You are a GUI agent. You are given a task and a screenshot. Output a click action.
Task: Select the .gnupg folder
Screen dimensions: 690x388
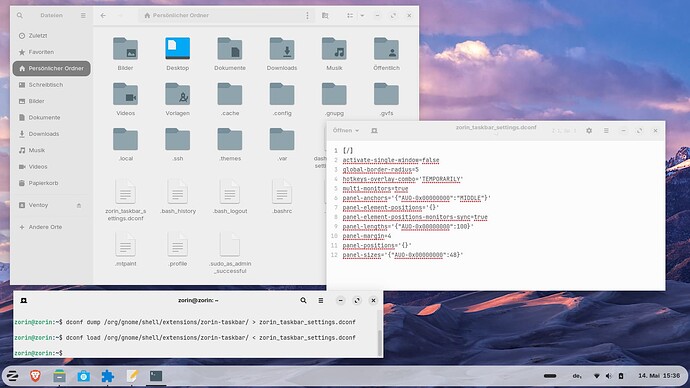point(334,94)
